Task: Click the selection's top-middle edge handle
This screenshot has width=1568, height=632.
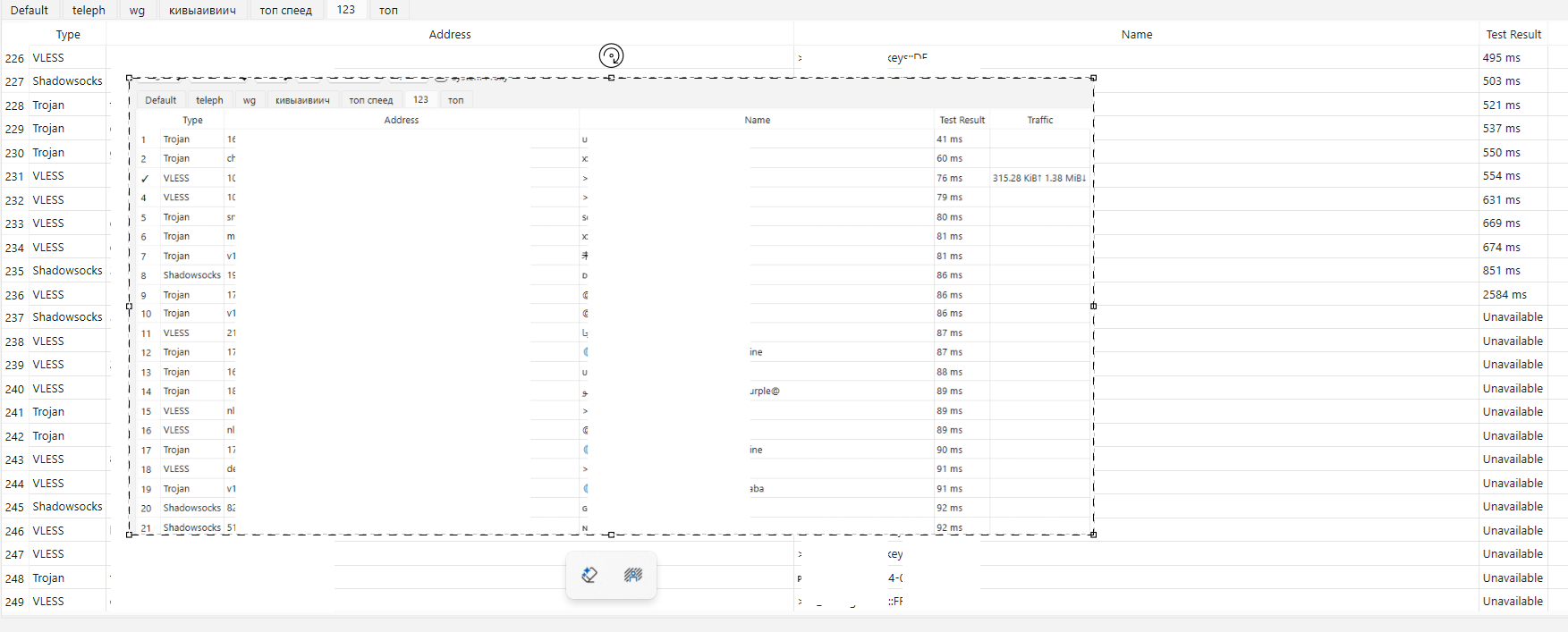Action: [x=611, y=78]
